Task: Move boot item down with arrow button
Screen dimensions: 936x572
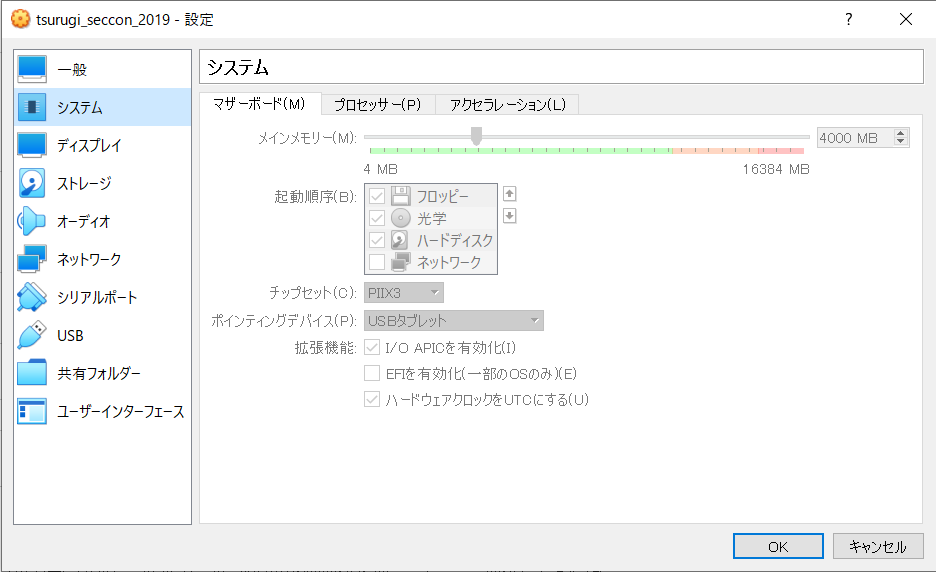Action: click(x=509, y=216)
